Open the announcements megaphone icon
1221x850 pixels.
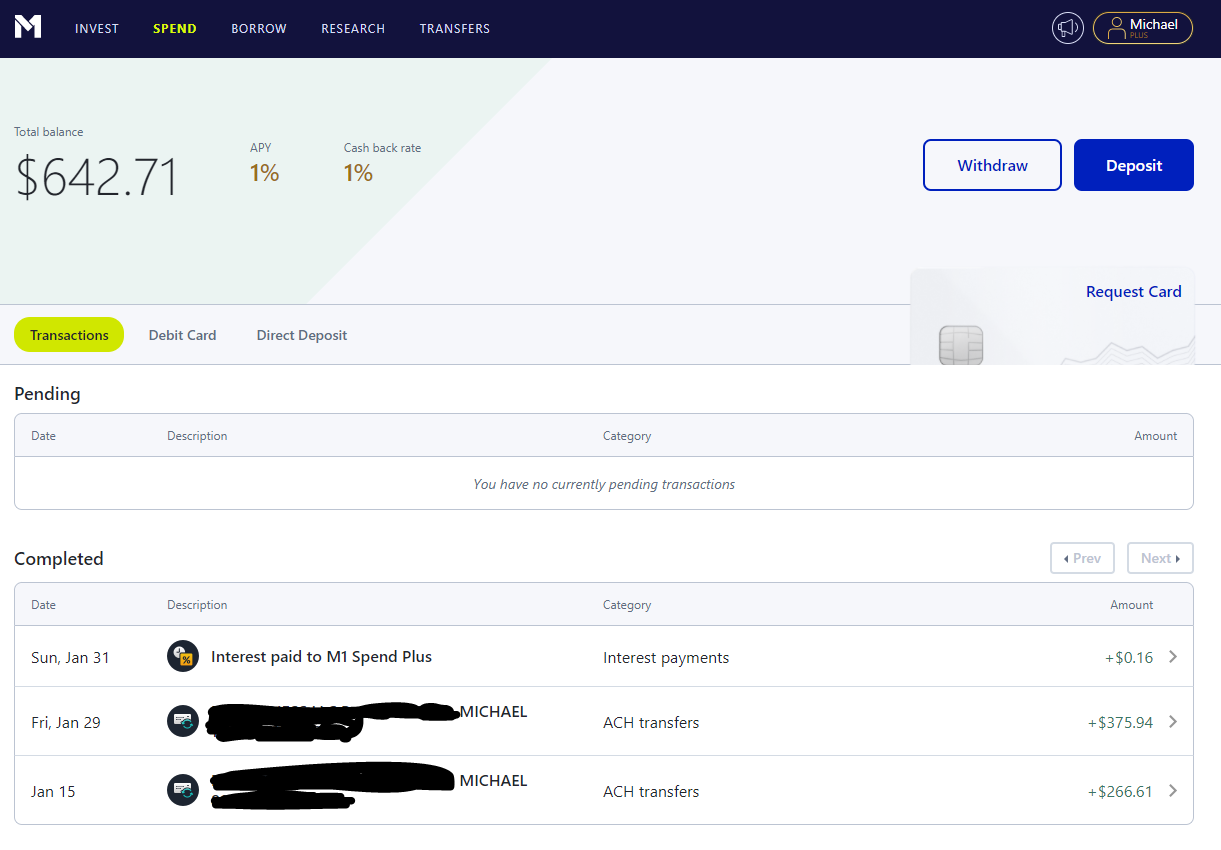1068,28
